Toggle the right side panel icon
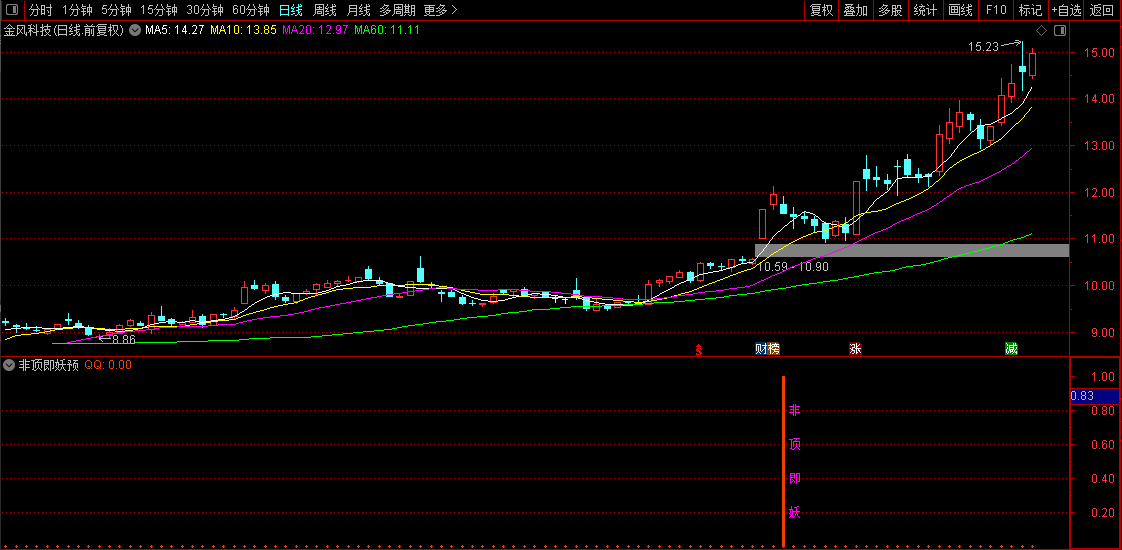The width and height of the screenshot is (1122, 550). pos(1060,31)
